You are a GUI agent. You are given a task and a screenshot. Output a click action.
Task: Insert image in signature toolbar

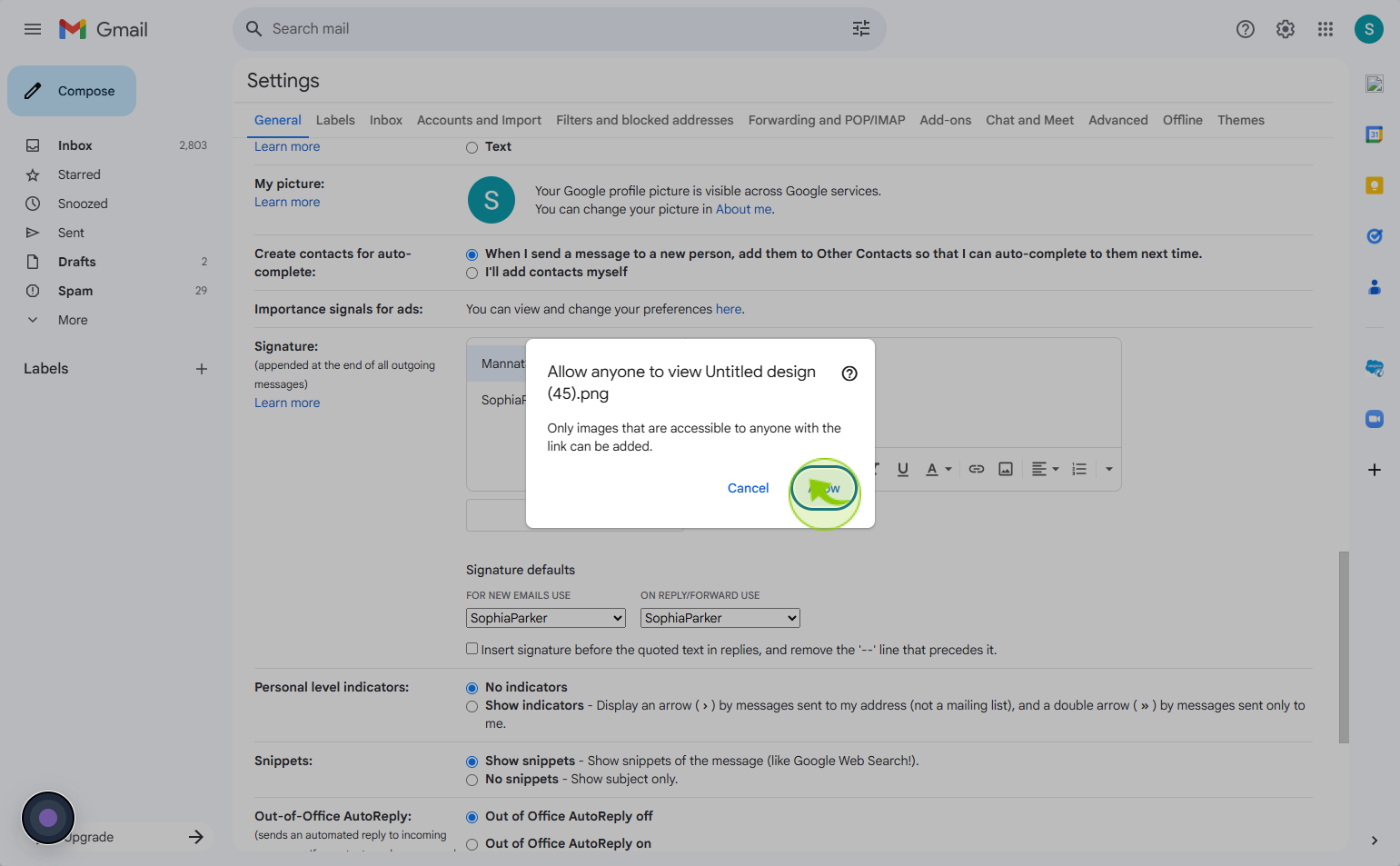pyautogui.click(x=1006, y=469)
